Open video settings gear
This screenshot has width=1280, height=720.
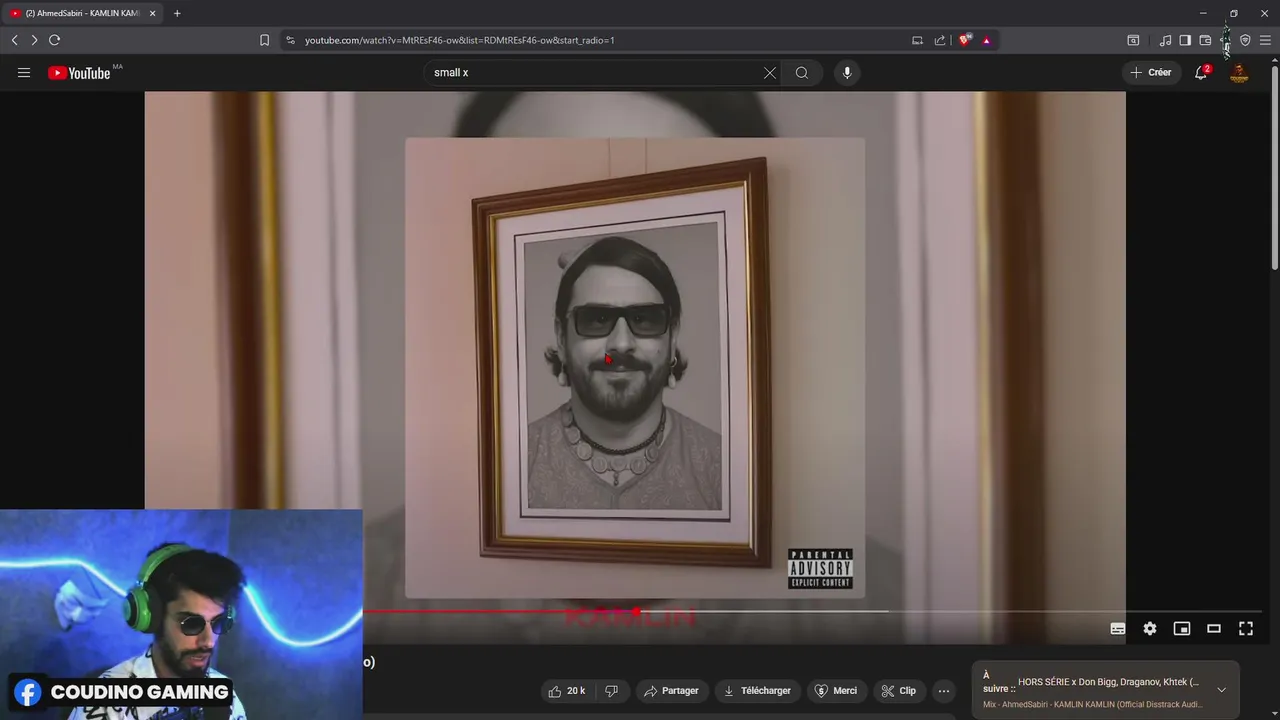tap(1150, 629)
